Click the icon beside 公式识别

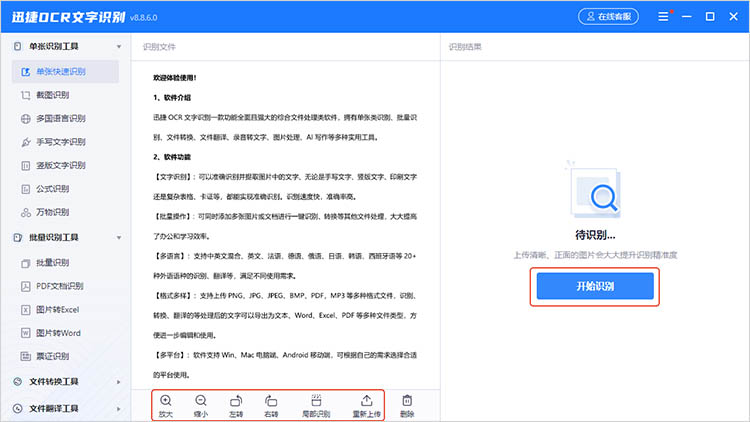tap(26, 189)
